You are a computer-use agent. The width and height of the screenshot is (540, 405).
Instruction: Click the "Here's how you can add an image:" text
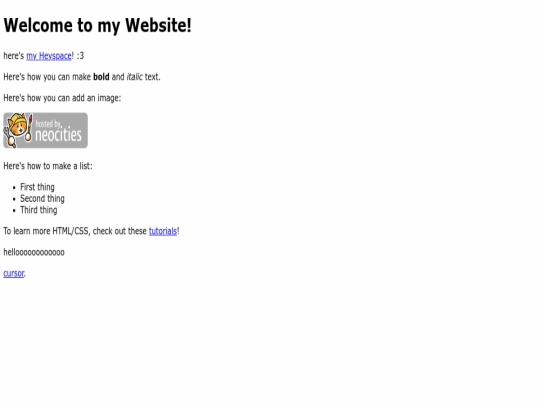(62, 98)
